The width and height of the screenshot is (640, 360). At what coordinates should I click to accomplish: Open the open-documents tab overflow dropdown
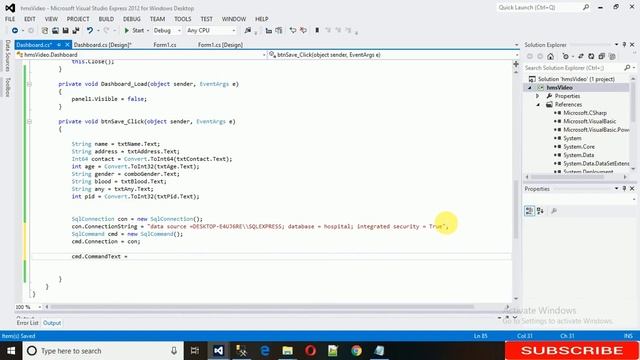[516, 45]
